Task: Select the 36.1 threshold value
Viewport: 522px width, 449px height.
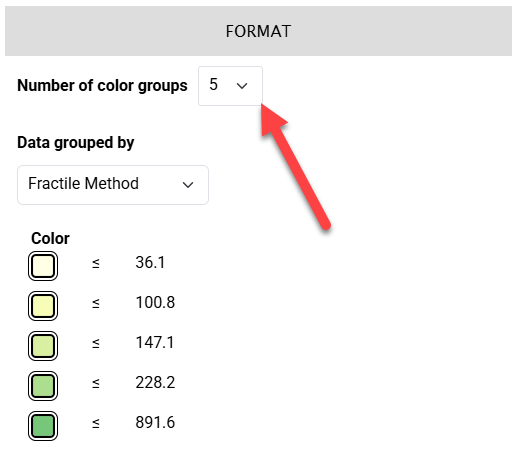Action: tap(150, 262)
